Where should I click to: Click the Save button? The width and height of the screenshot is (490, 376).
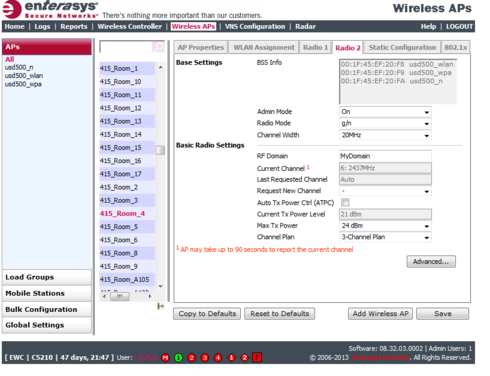point(443,314)
